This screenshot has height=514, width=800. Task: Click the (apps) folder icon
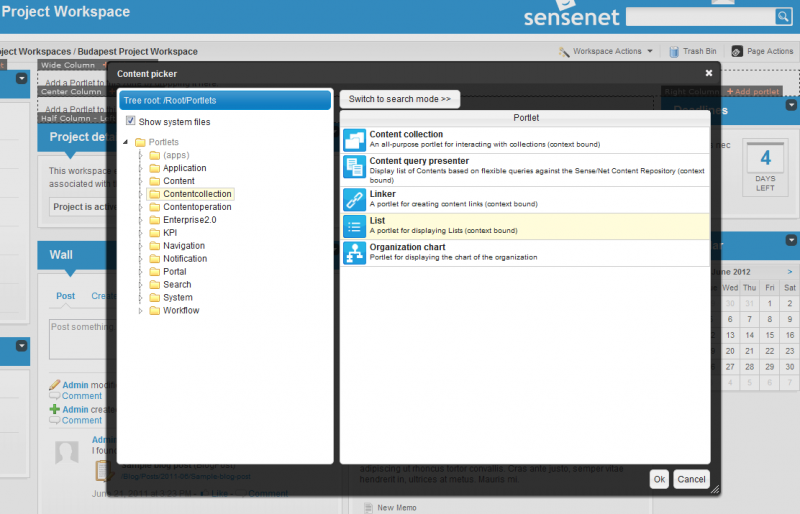click(155, 155)
